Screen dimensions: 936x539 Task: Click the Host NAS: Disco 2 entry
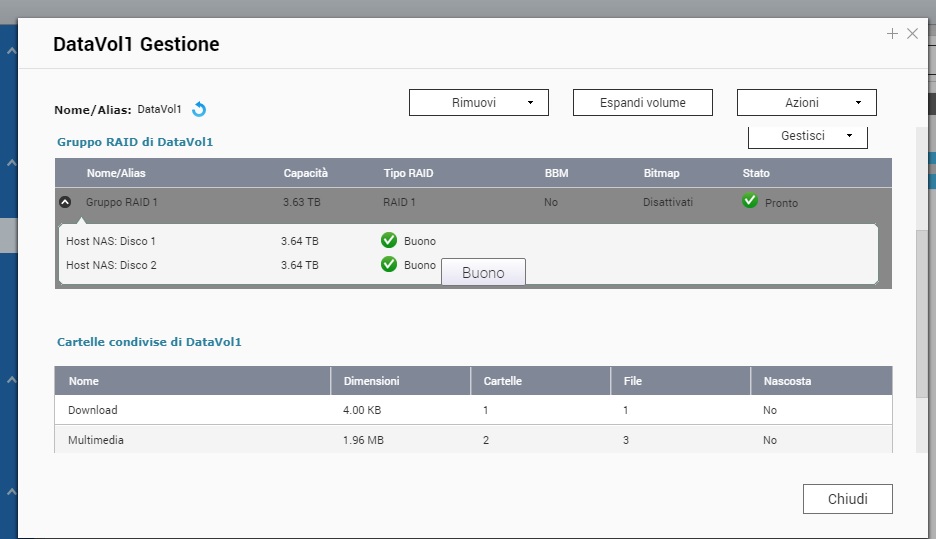[111, 265]
